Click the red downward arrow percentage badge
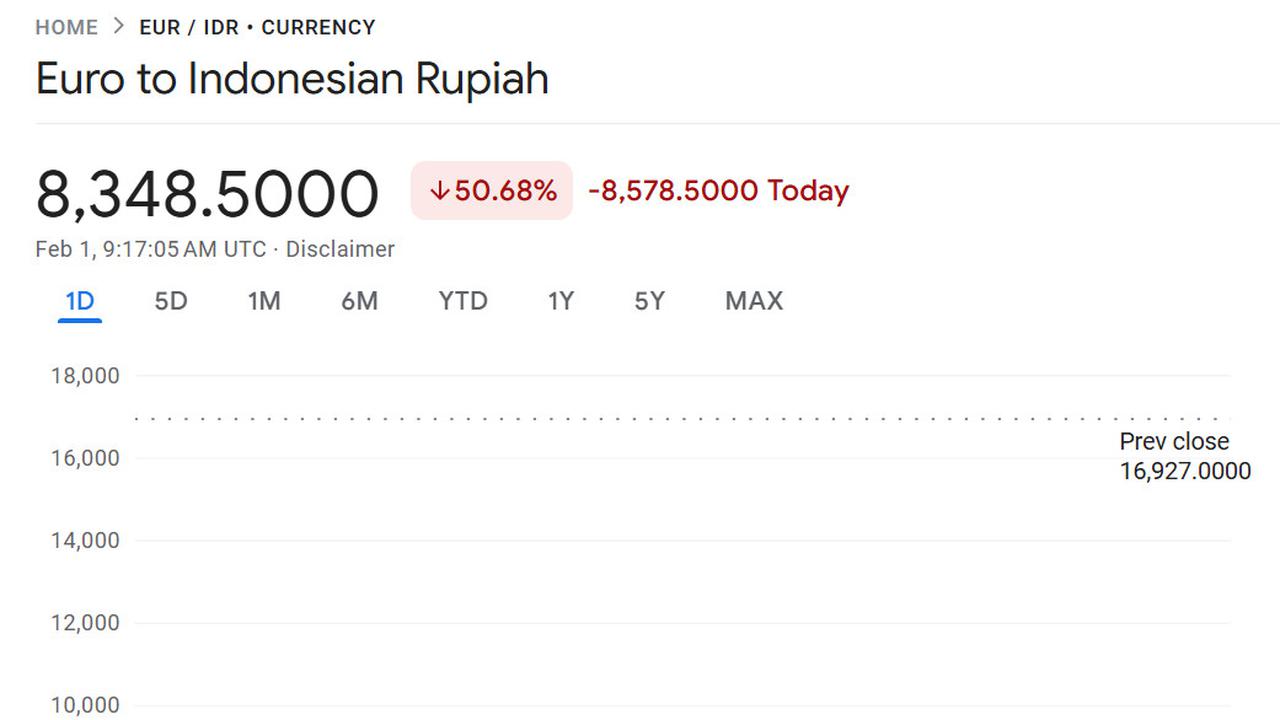This screenshot has width=1280, height=720. [491, 190]
